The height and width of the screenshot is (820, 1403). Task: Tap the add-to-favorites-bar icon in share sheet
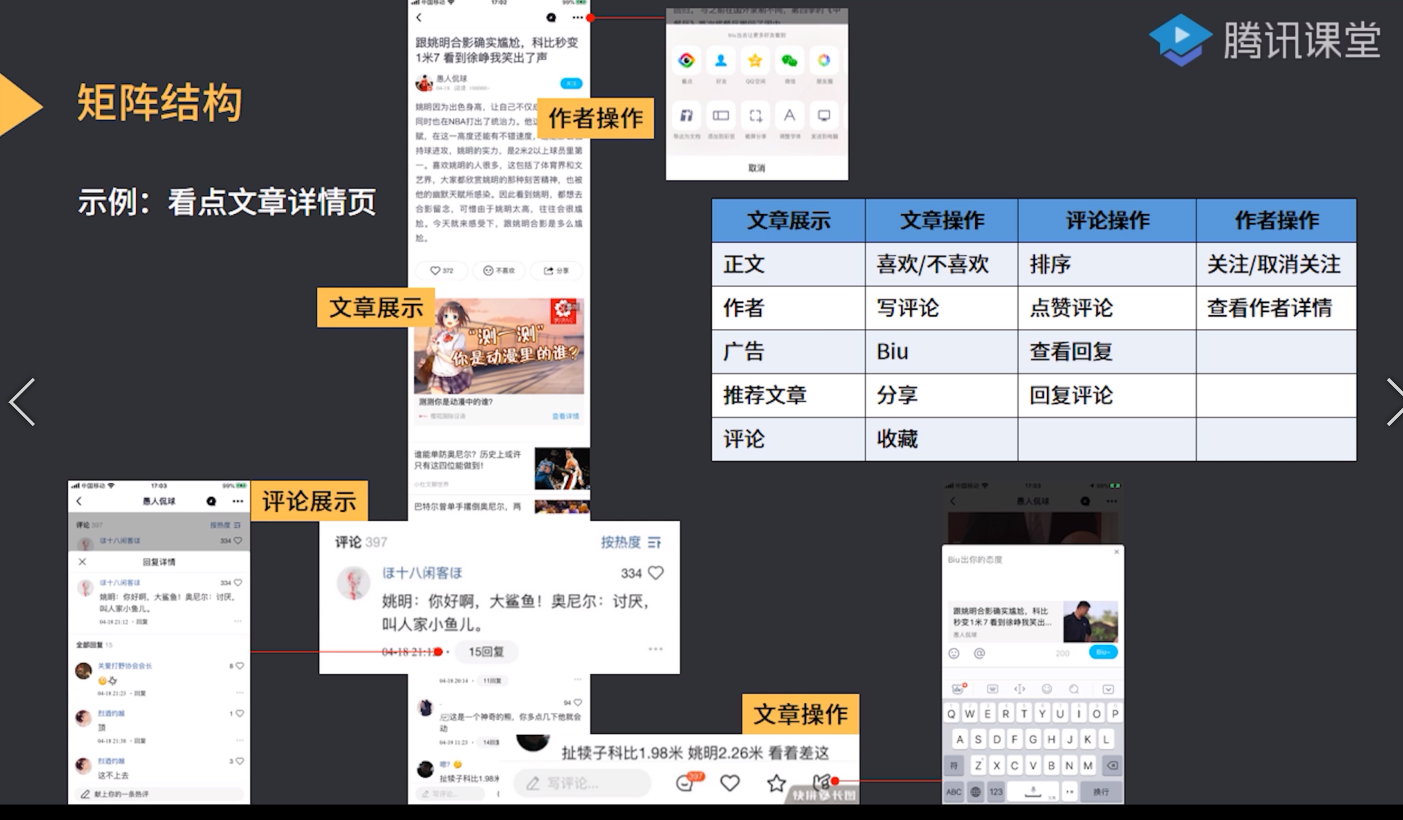pos(721,116)
